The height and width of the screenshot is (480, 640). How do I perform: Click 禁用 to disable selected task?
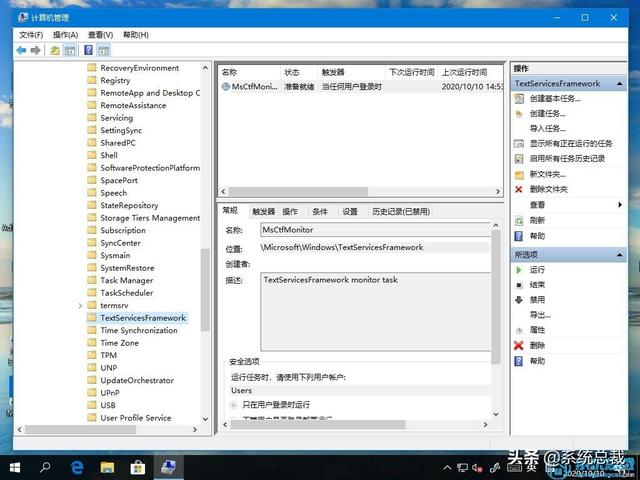[537, 300]
